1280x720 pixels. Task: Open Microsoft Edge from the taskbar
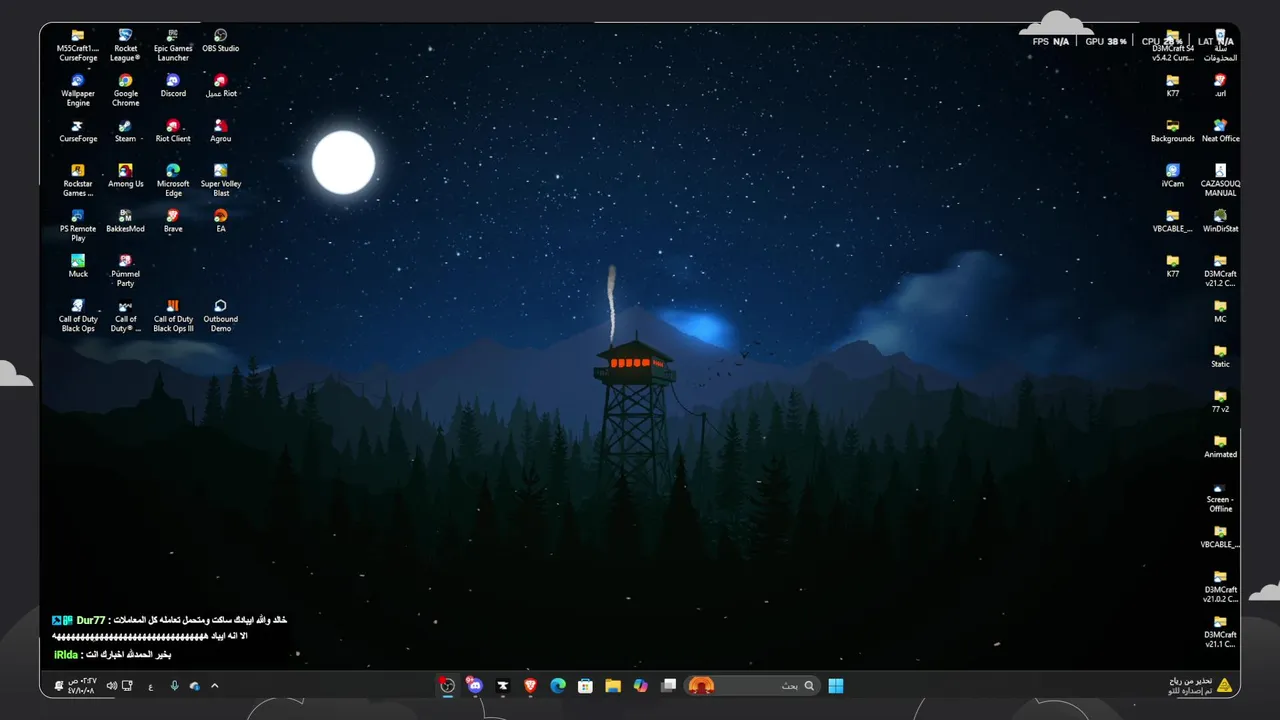558,686
